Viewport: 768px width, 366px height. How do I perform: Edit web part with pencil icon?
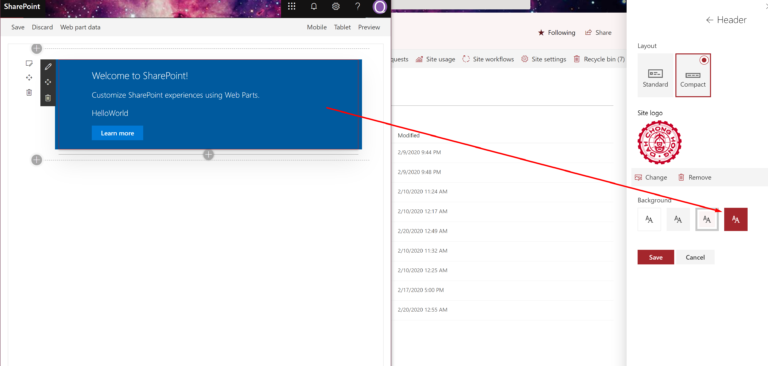pos(48,67)
